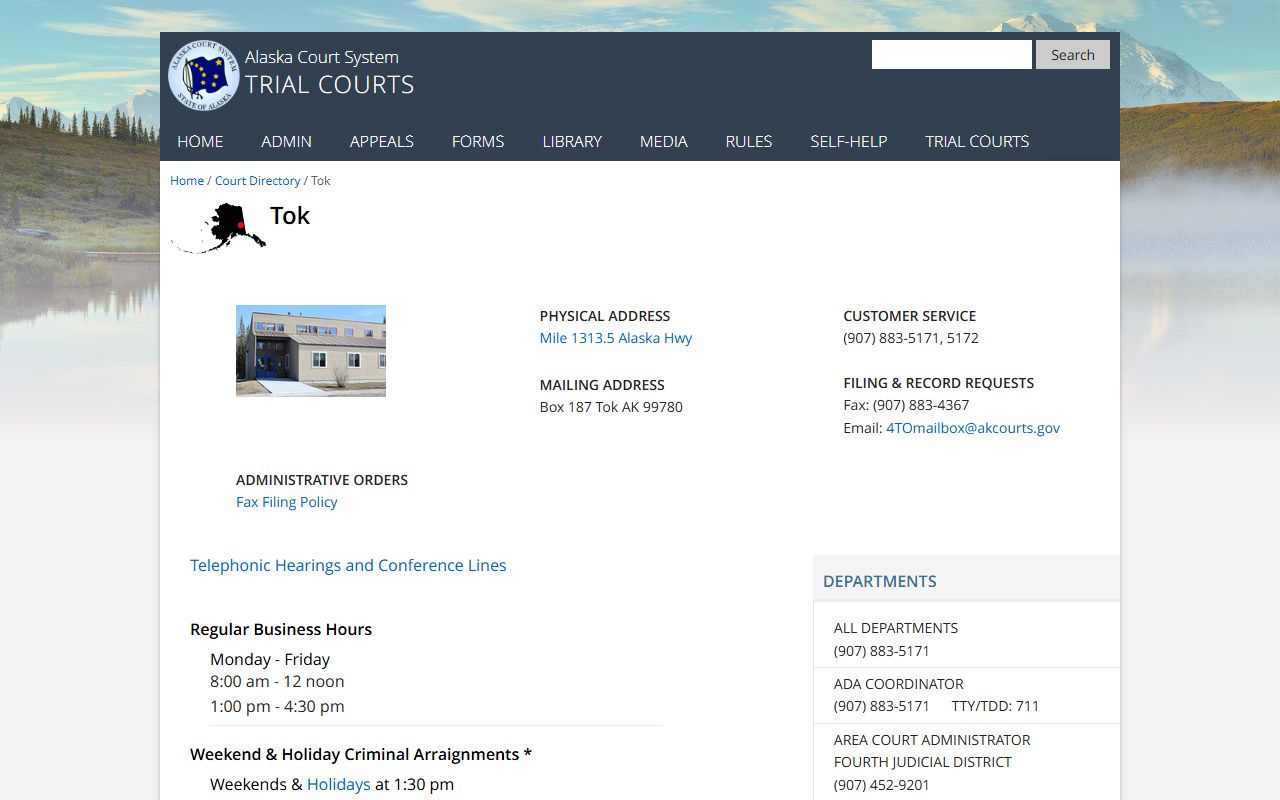Click the search input field

(x=952, y=55)
